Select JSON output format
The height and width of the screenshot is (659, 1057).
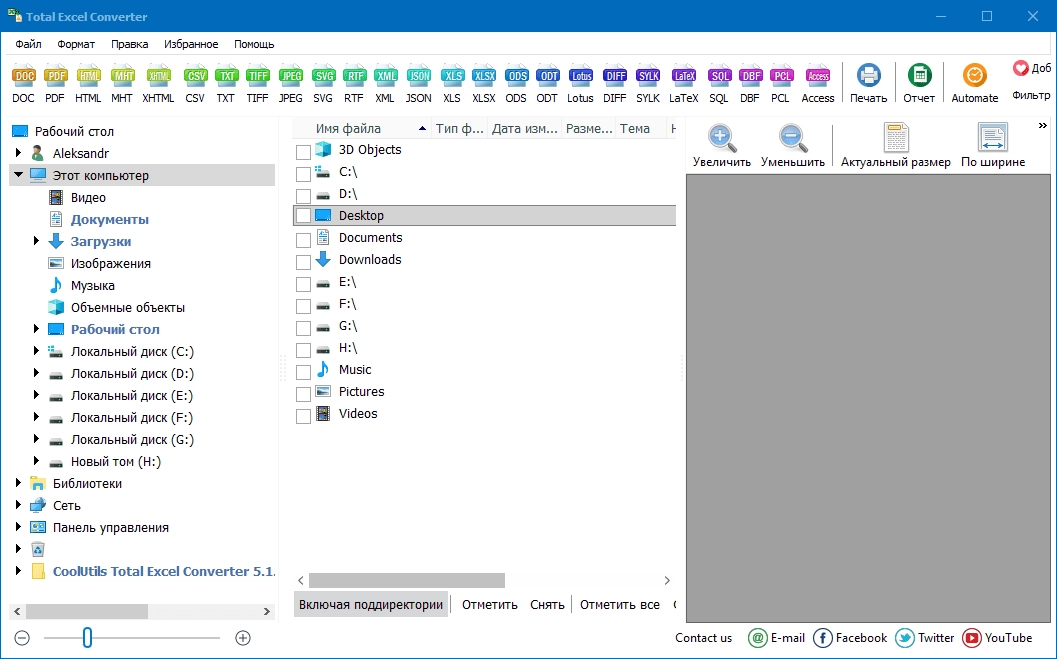[419, 84]
